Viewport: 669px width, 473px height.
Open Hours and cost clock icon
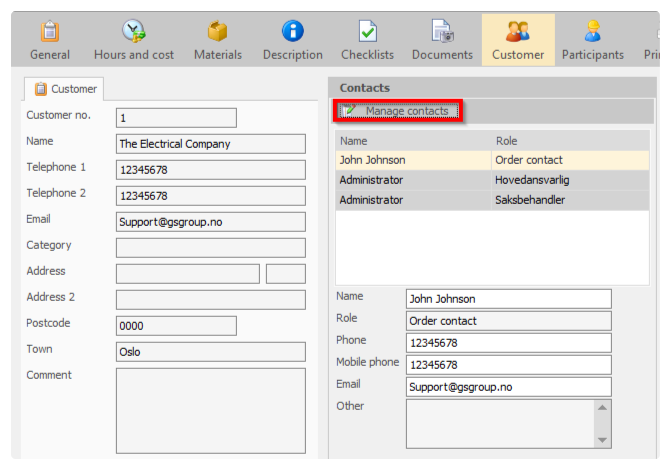click(x=134, y=31)
